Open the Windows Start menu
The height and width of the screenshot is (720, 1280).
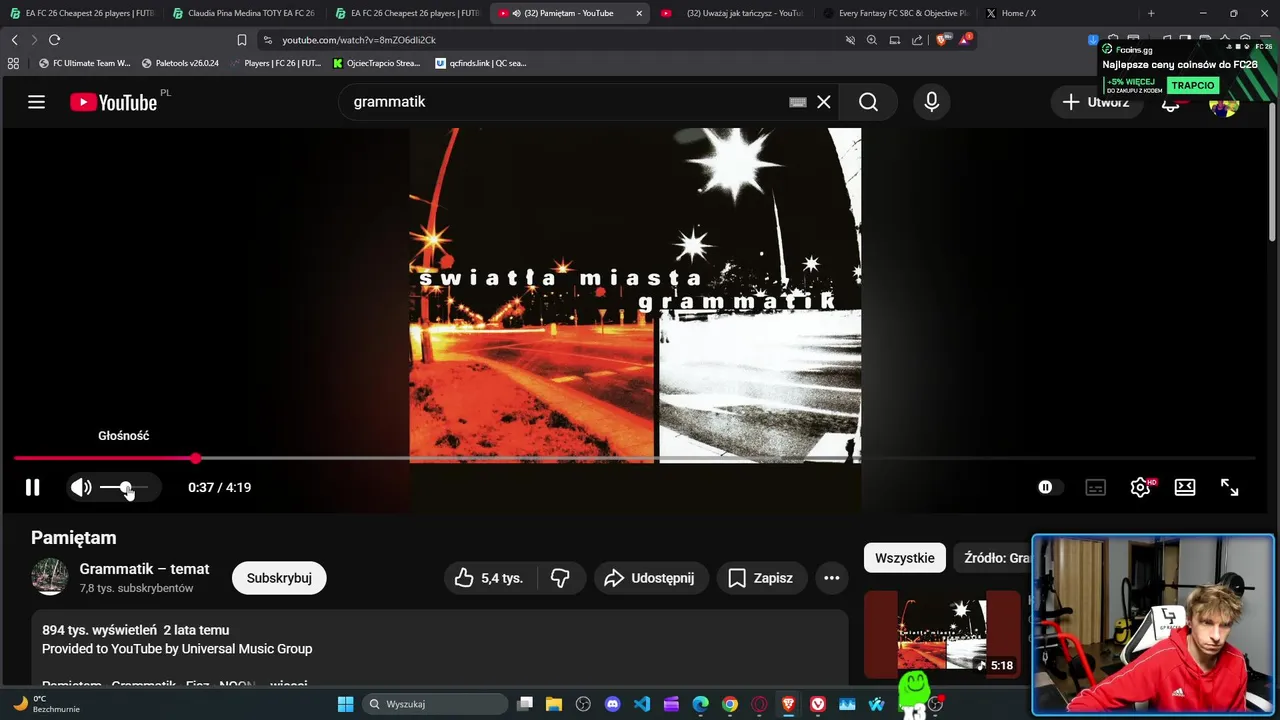pyautogui.click(x=345, y=704)
